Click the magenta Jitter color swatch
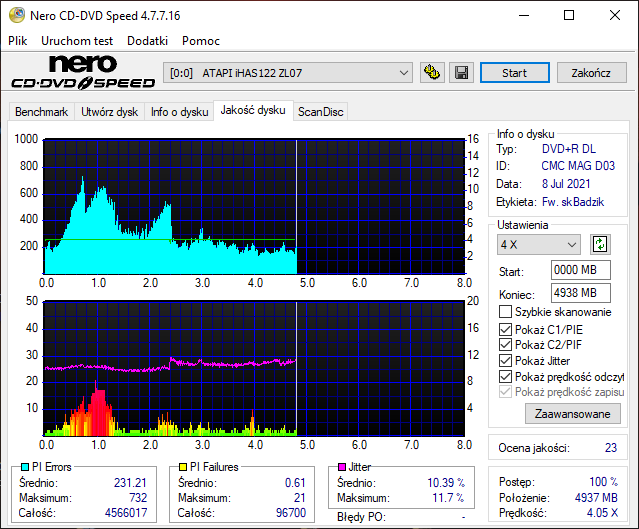The width and height of the screenshot is (639, 529). [x=342, y=467]
